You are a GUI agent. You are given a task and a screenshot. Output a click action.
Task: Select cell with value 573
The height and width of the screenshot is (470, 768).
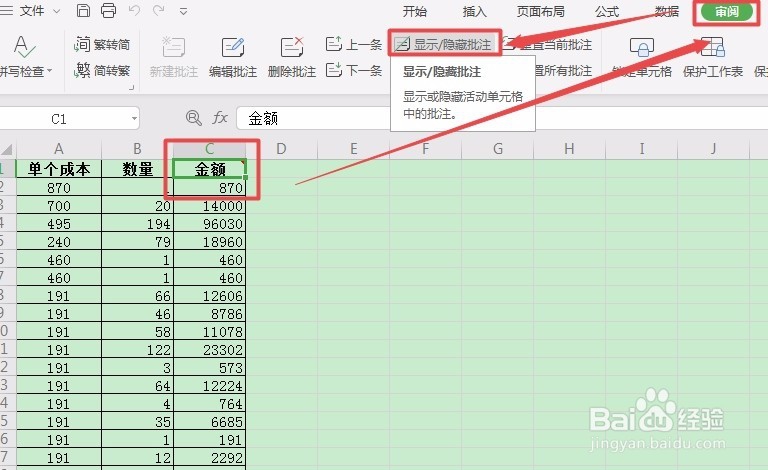coord(209,368)
